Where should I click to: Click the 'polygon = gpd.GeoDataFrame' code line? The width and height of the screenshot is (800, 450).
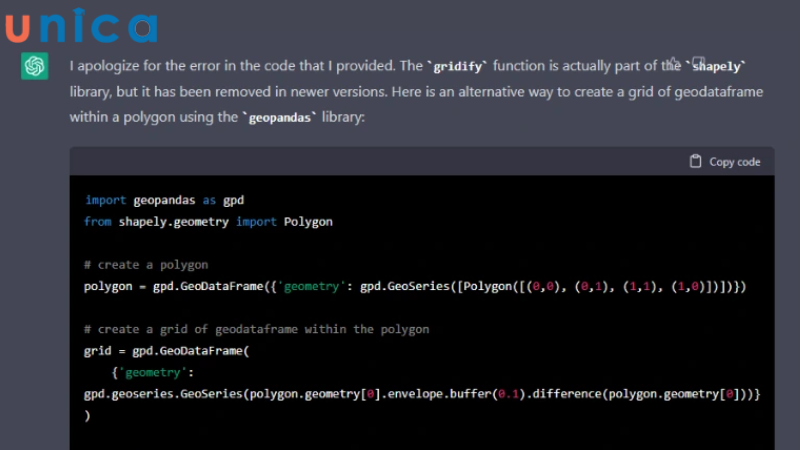(415, 287)
